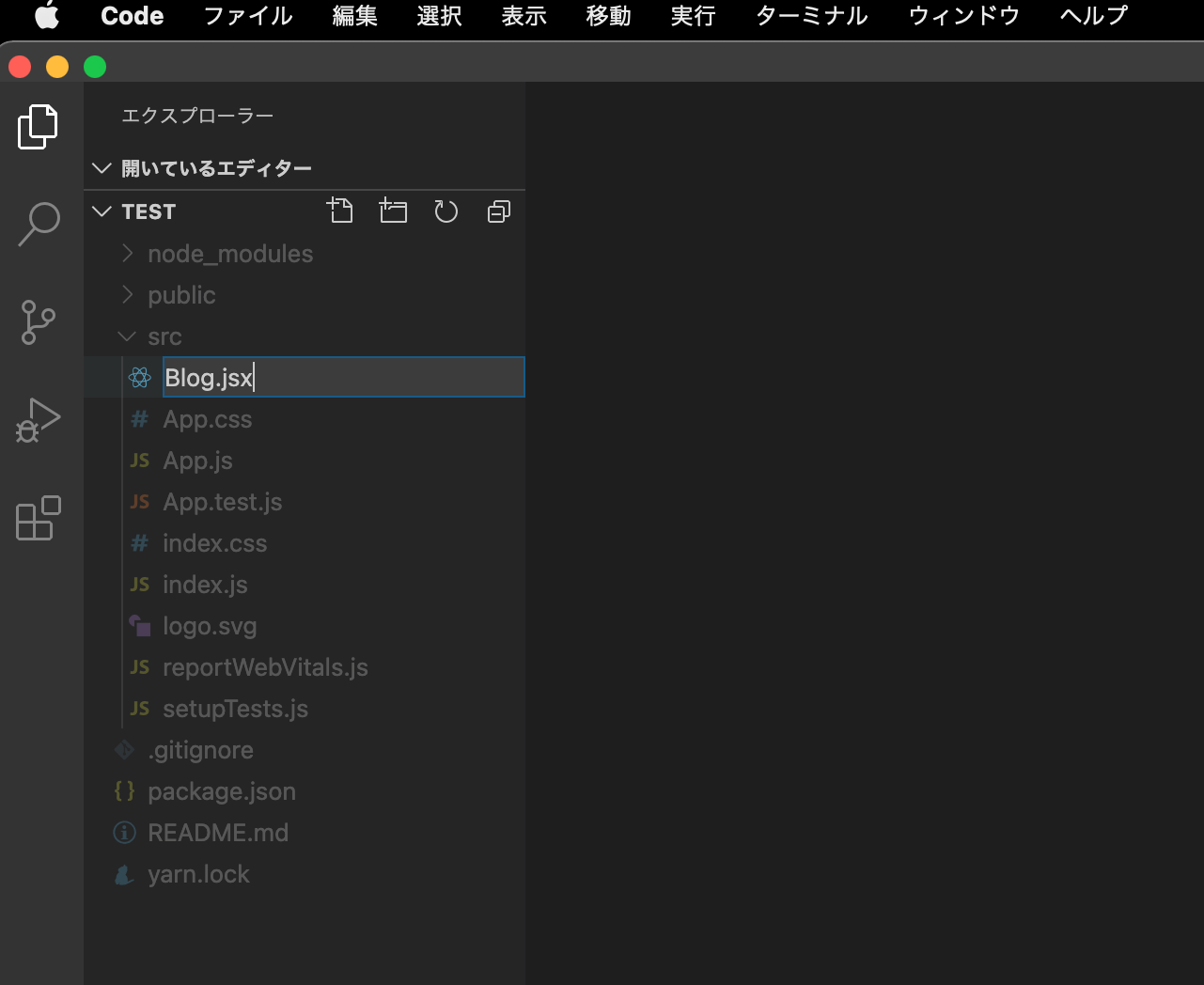
Task: Open the reportWebVitals.js file
Action: (x=265, y=667)
